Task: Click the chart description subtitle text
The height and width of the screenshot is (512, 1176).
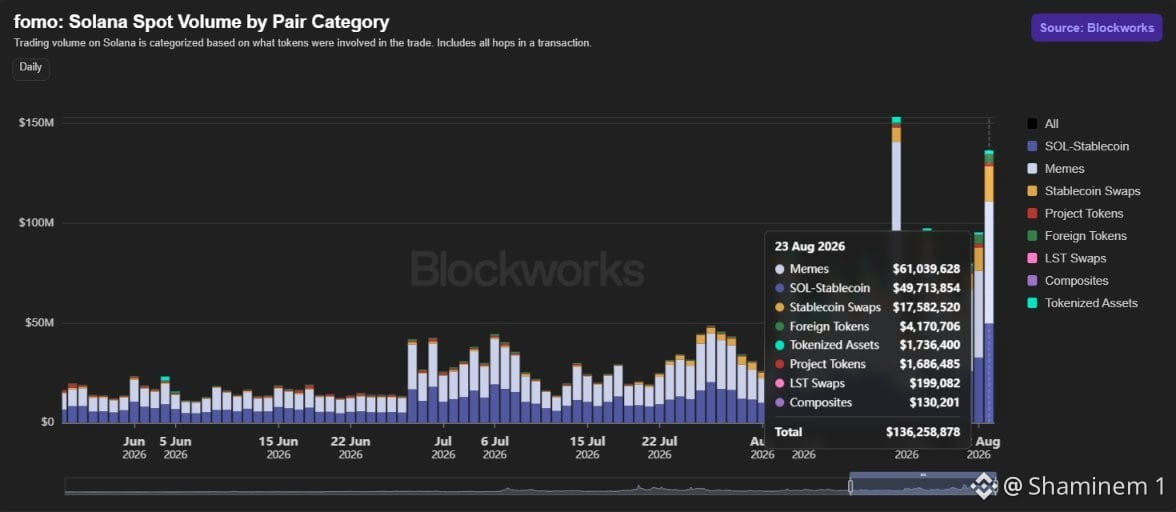Action: 303,43
